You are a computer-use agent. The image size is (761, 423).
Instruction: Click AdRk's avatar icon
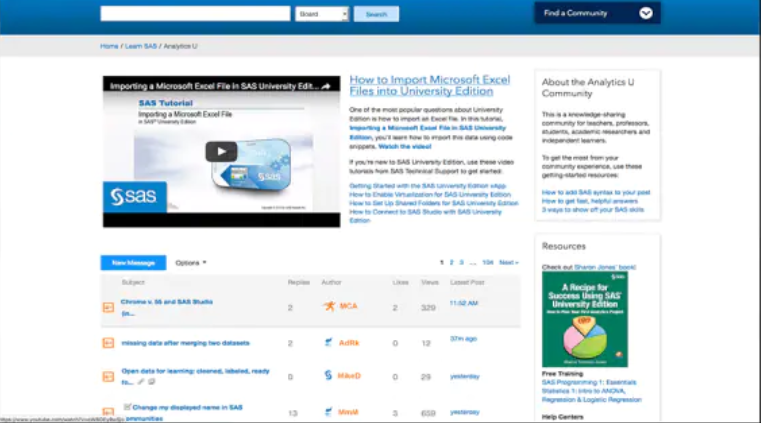(x=329, y=342)
